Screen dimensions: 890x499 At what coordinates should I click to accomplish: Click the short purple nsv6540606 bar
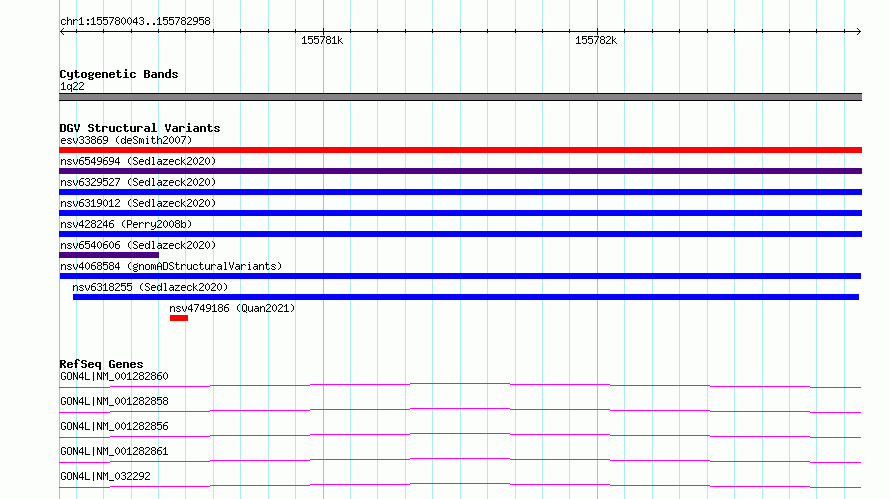109,255
